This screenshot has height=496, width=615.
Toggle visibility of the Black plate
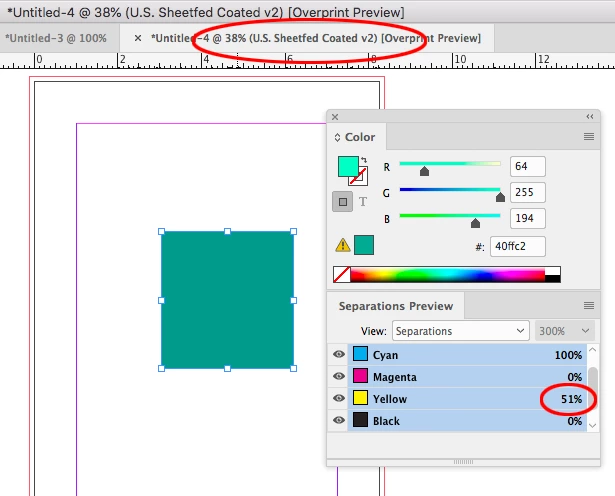pyautogui.click(x=338, y=420)
